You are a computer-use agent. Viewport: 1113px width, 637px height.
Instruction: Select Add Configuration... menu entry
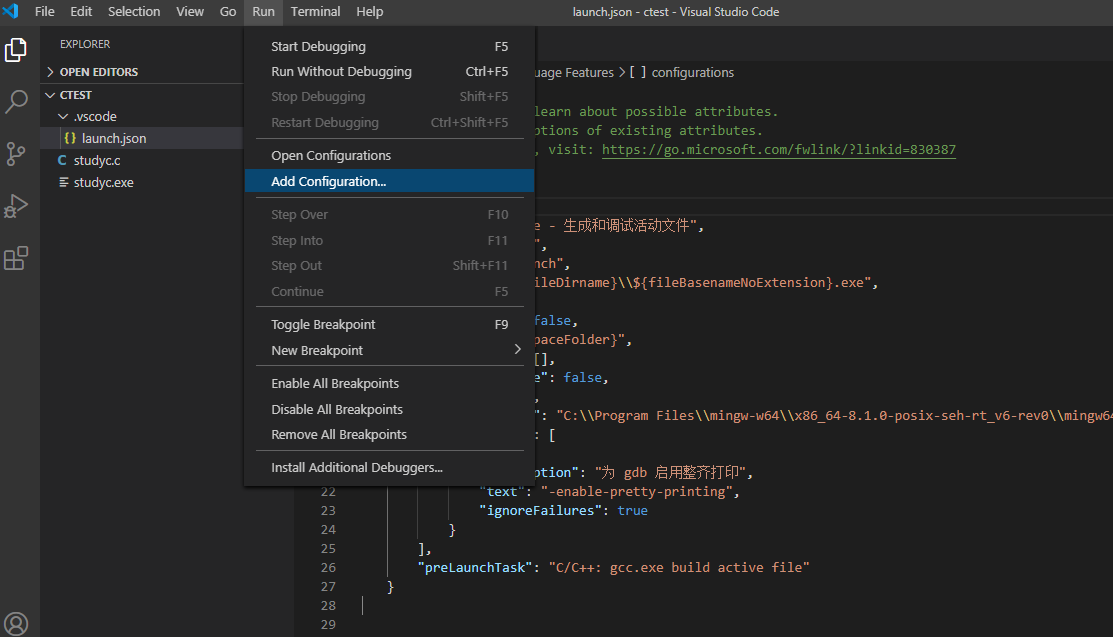(389, 181)
